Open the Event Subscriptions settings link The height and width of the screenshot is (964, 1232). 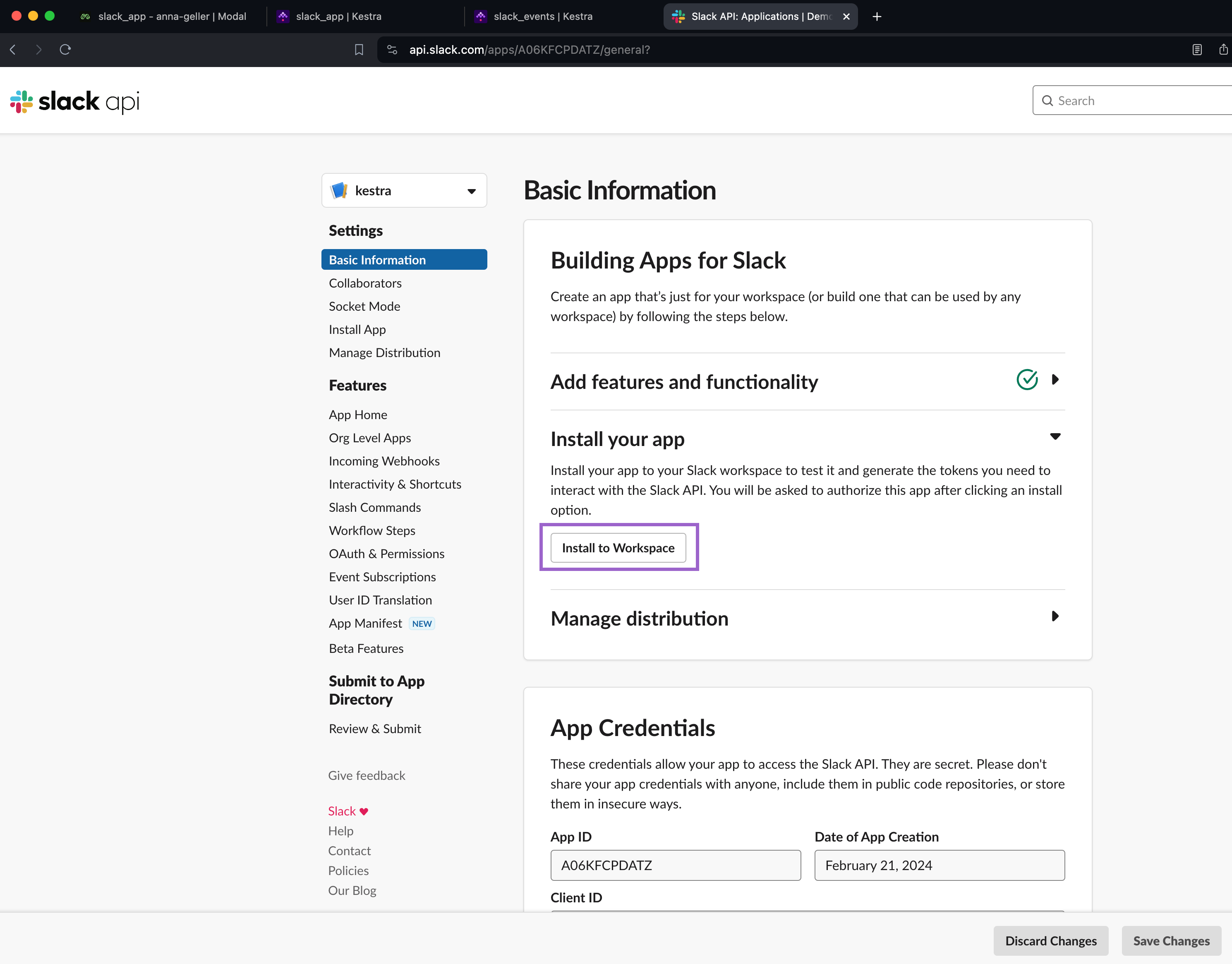coord(382,577)
